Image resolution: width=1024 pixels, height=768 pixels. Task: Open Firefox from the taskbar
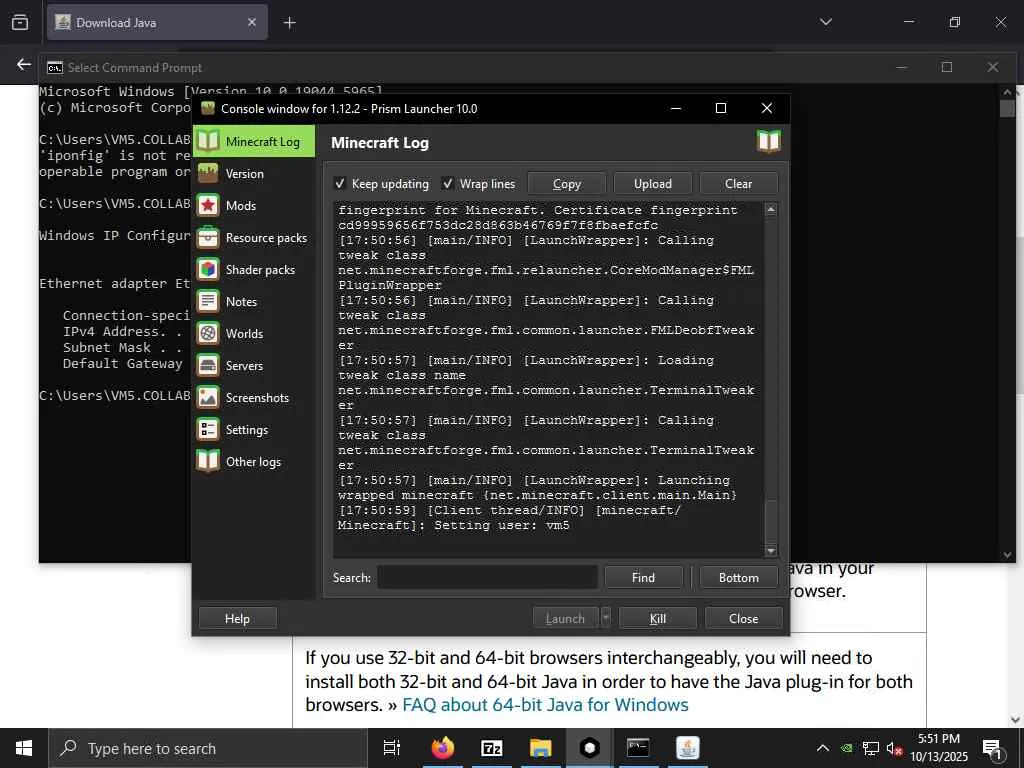pyautogui.click(x=442, y=748)
